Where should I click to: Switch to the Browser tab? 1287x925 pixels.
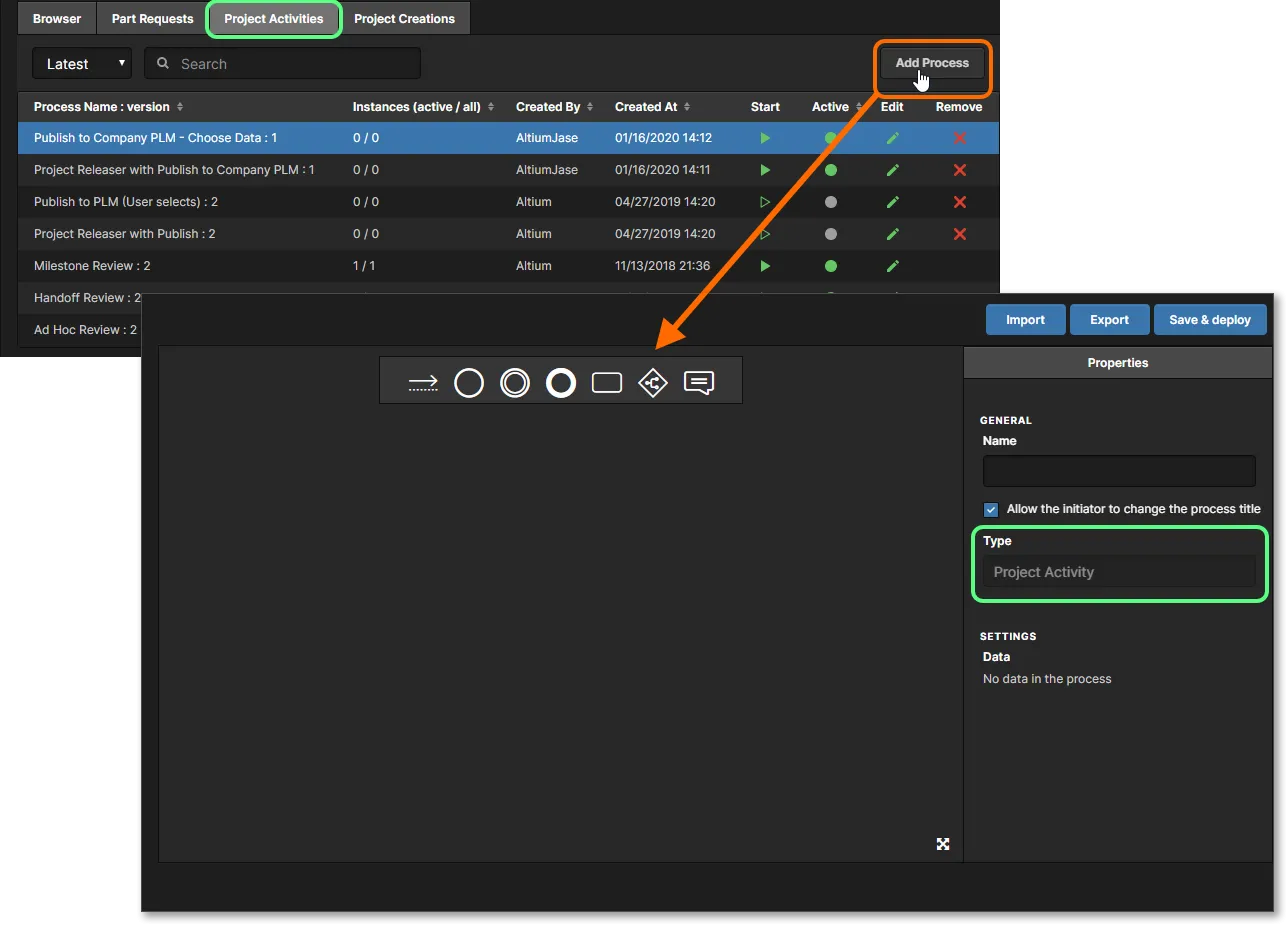[57, 19]
